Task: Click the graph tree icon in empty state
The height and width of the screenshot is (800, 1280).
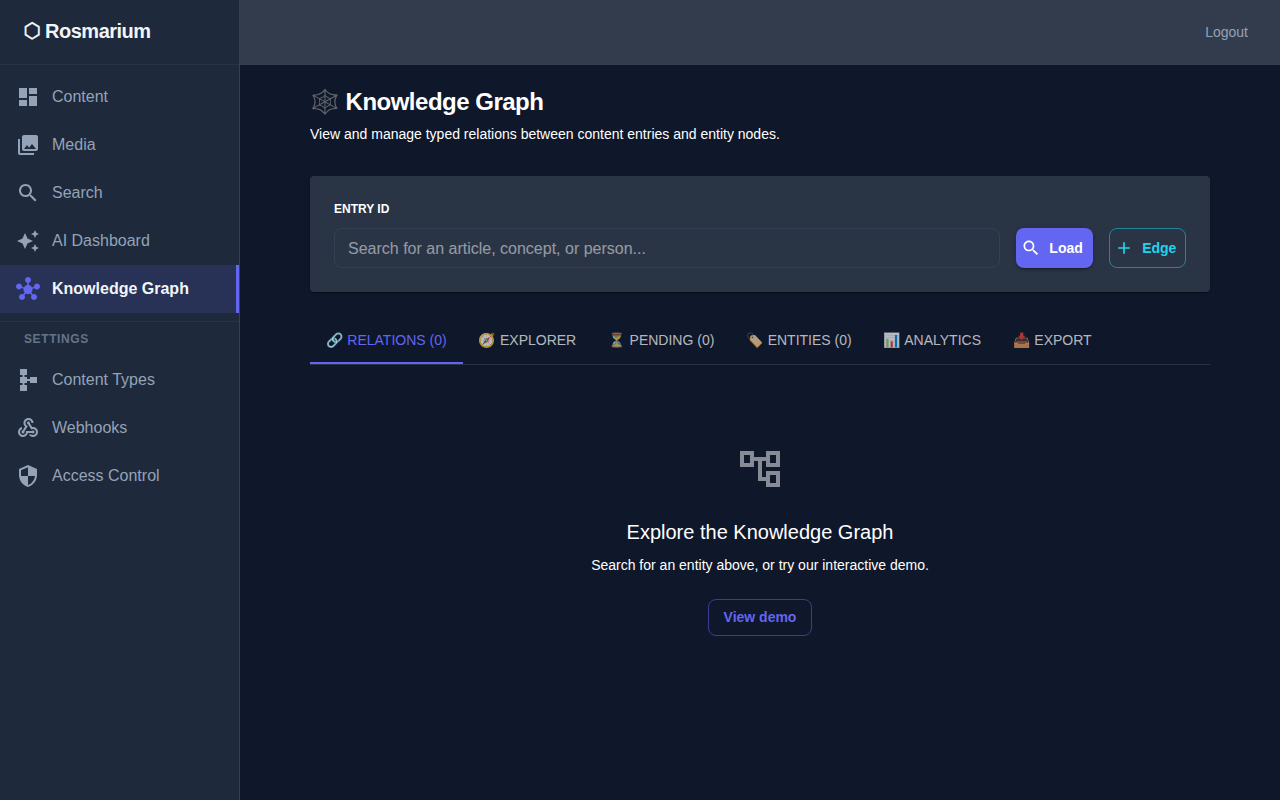Action: click(760, 468)
